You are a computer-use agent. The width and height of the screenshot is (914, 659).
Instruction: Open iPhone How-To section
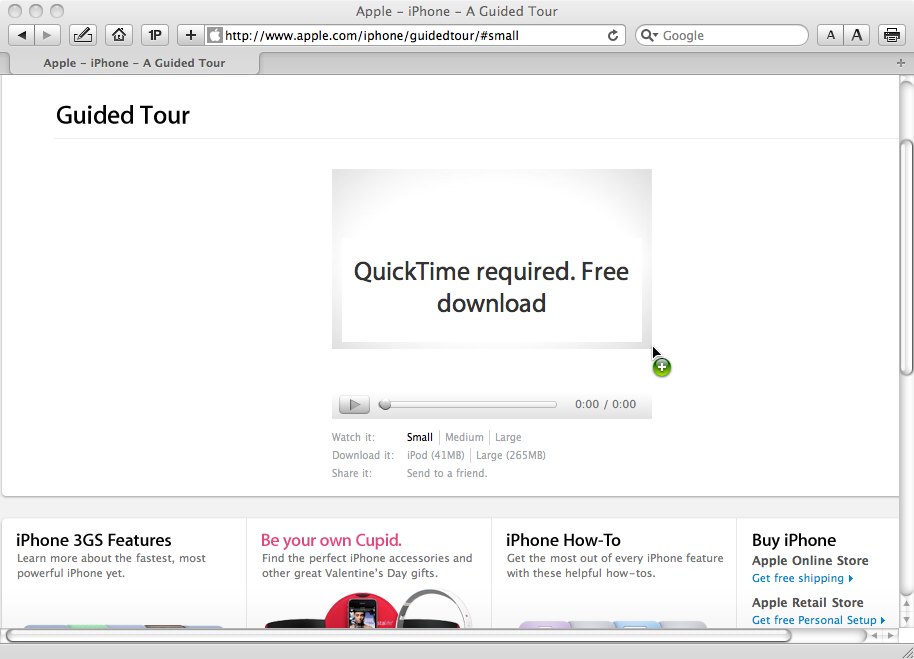point(563,540)
